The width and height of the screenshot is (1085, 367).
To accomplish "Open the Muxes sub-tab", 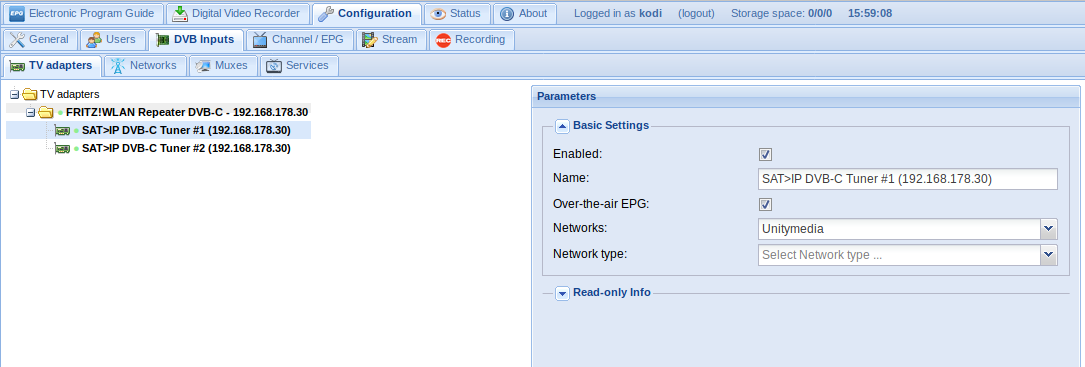I will point(224,66).
